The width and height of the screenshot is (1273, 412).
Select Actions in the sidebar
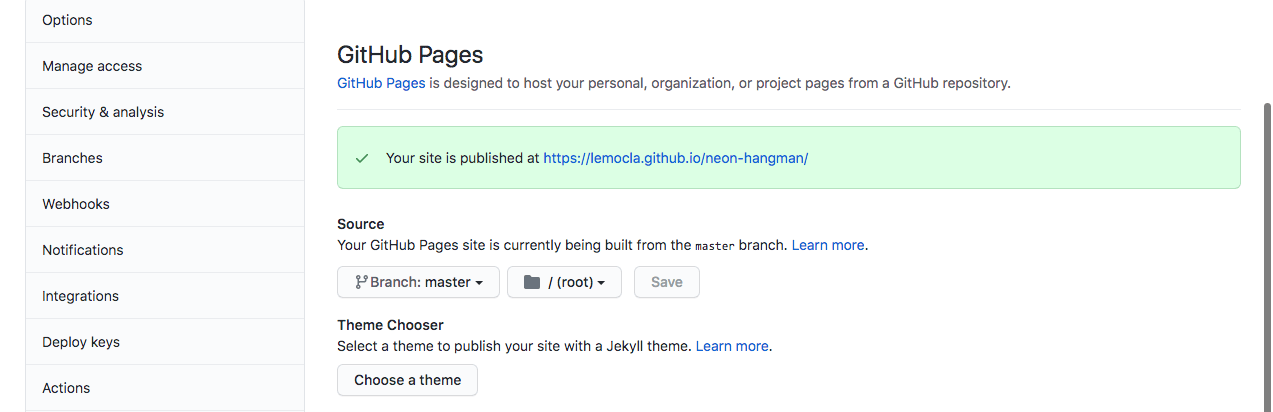tap(165, 388)
